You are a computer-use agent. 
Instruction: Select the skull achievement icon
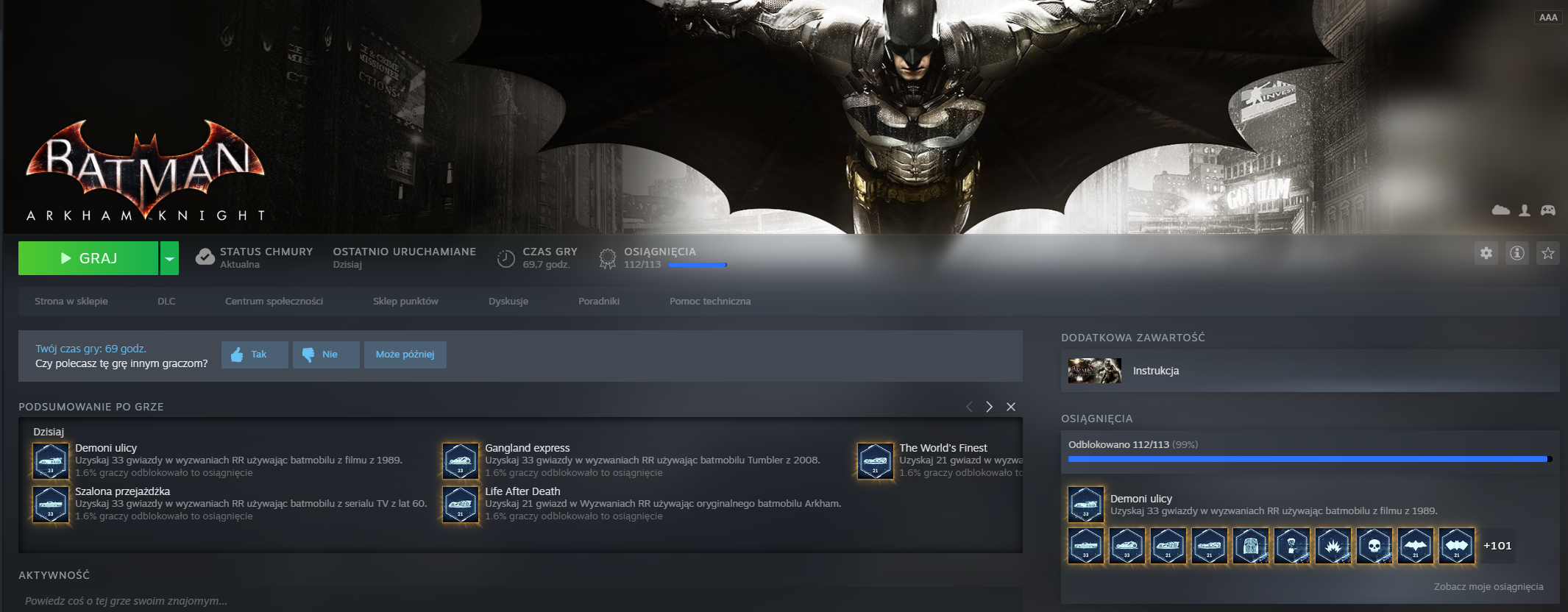(x=1374, y=546)
